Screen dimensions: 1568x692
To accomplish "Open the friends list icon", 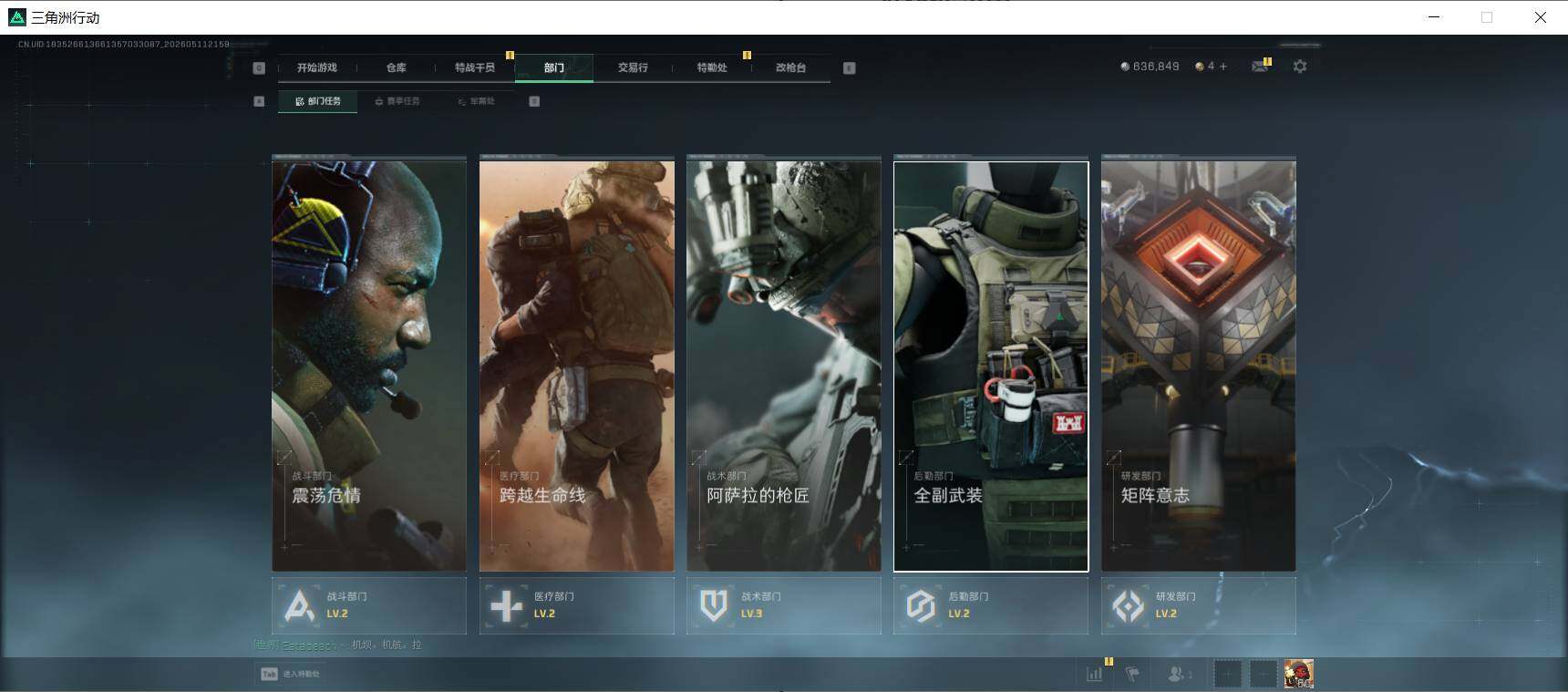I will coord(1179,674).
